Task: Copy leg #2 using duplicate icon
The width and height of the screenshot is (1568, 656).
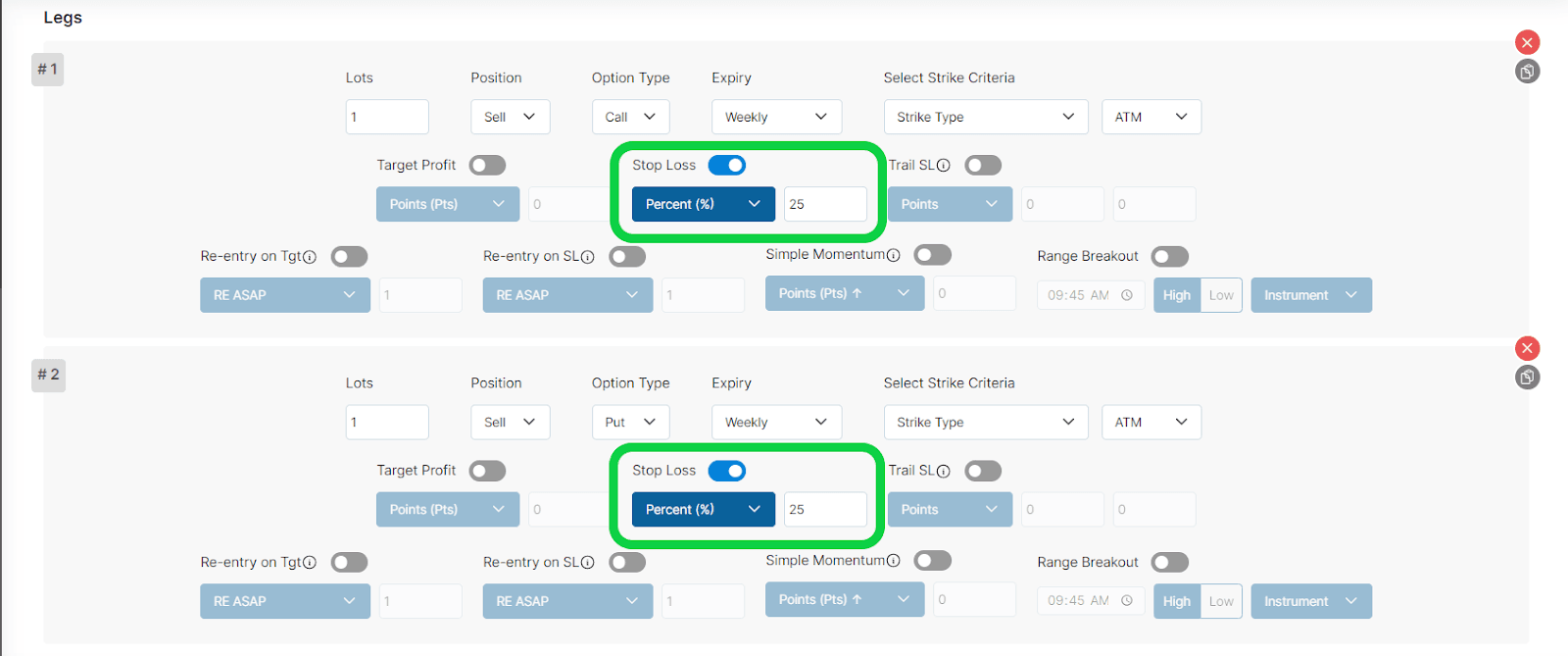Action: (1527, 378)
